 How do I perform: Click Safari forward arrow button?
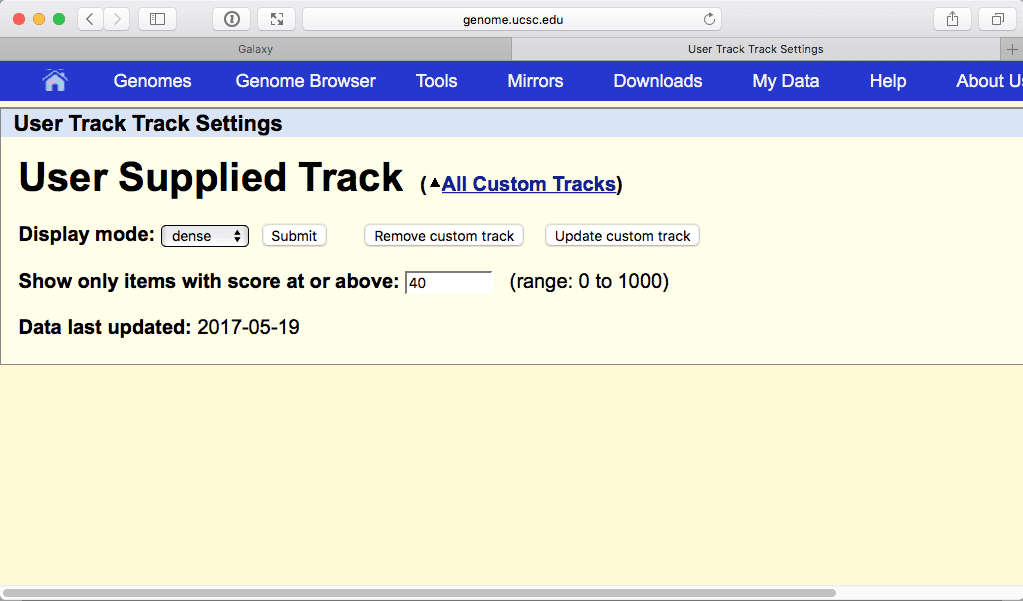point(117,19)
